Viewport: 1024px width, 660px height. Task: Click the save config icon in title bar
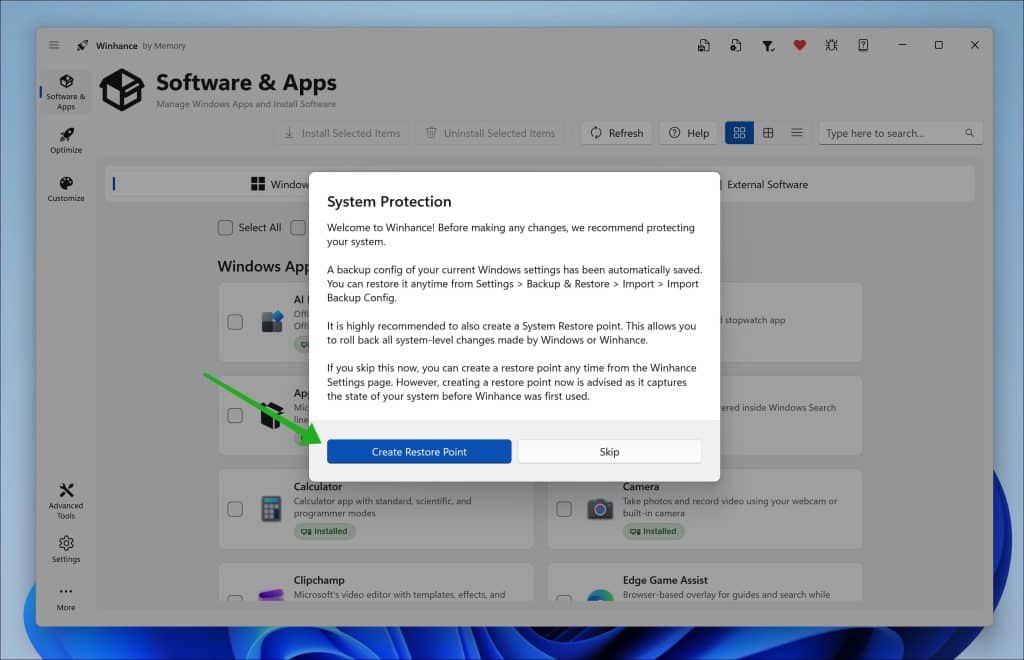[703, 45]
